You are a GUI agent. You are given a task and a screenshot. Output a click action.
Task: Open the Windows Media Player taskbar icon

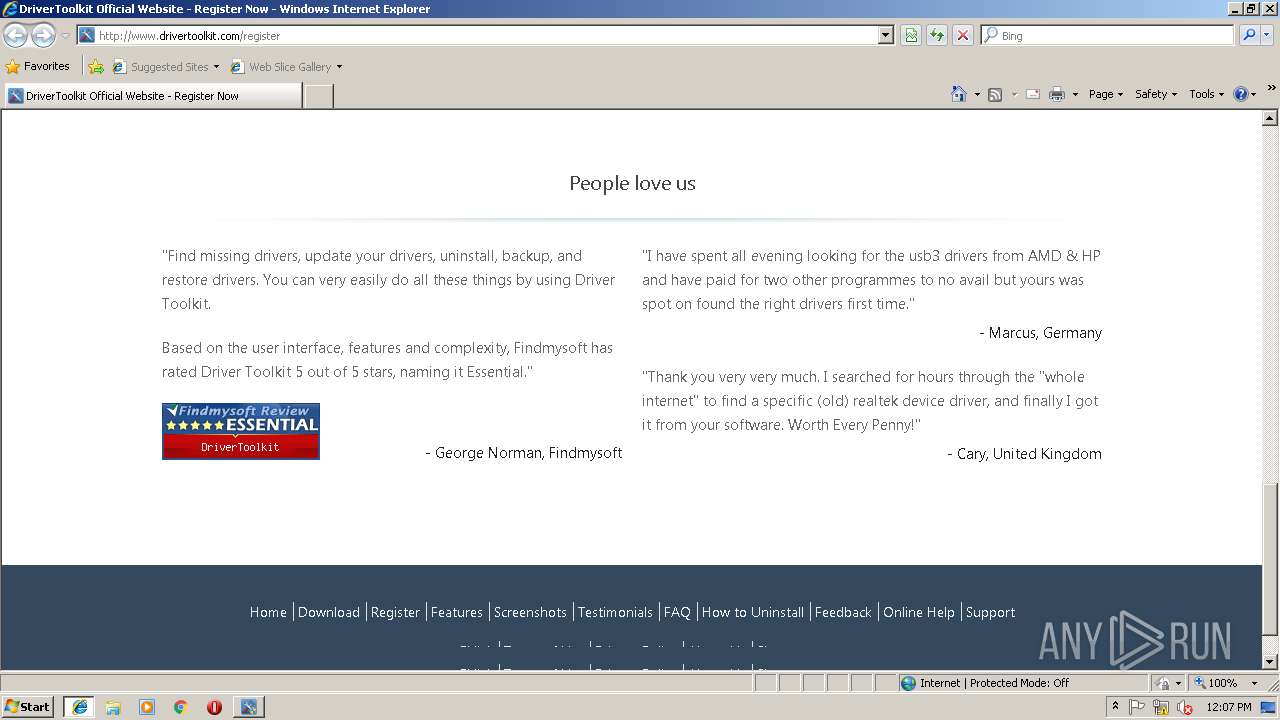pos(147,707)
